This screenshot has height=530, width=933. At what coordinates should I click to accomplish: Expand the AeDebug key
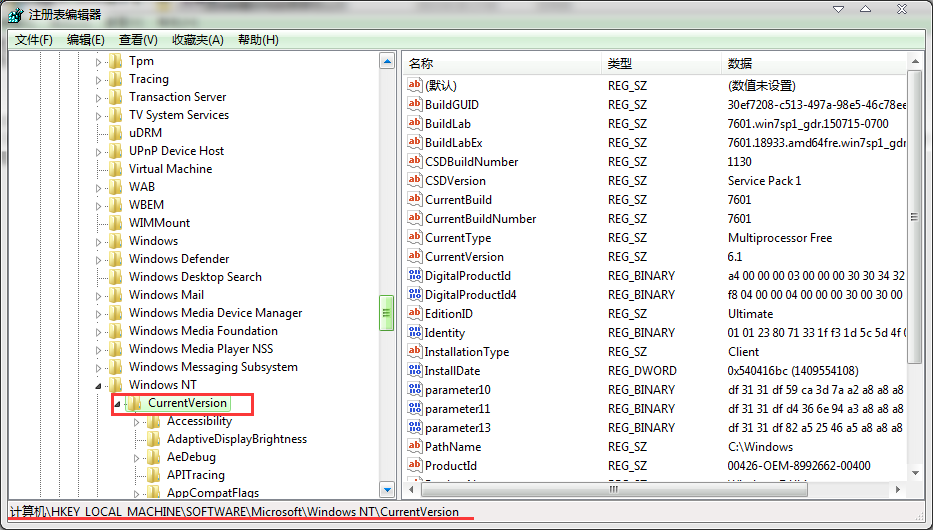click(x=136, y=459)
